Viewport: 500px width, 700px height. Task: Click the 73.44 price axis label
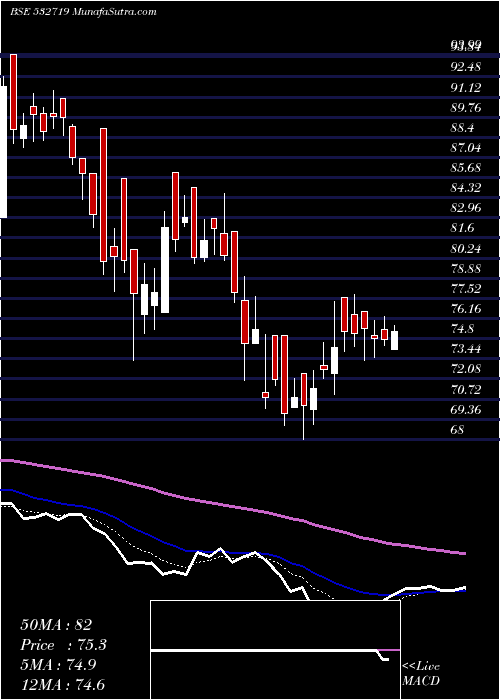coord(467,349)
